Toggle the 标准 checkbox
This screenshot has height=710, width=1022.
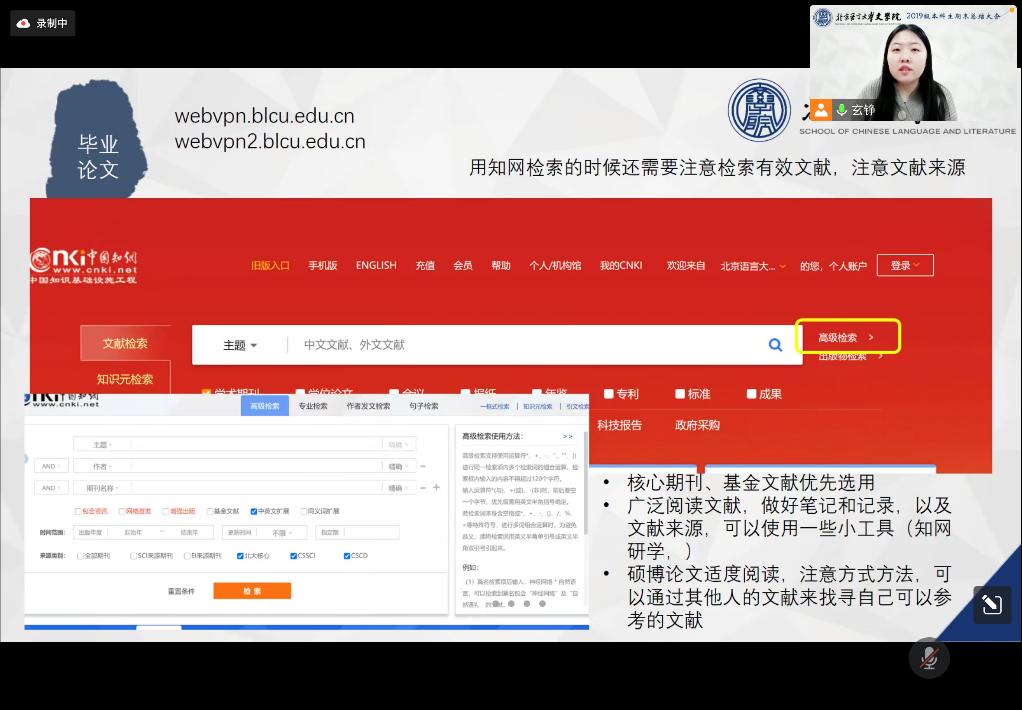tap(680, 394)
